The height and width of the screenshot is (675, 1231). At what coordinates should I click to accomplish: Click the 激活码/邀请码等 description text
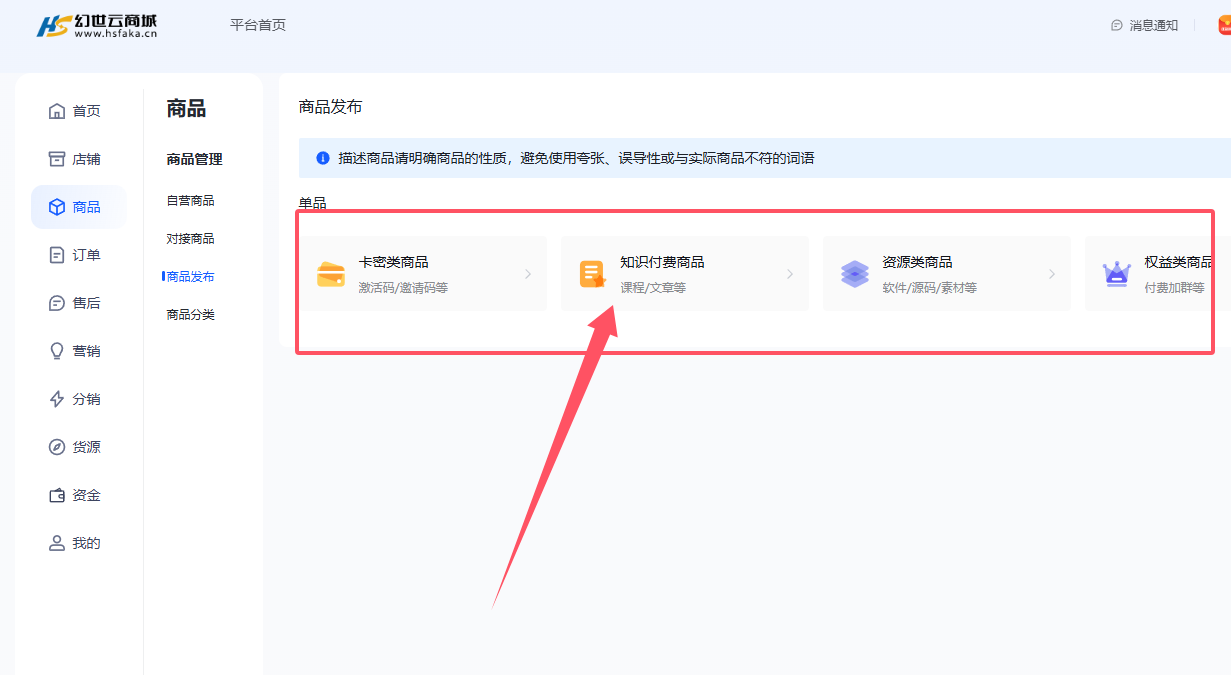click(403, 288)
